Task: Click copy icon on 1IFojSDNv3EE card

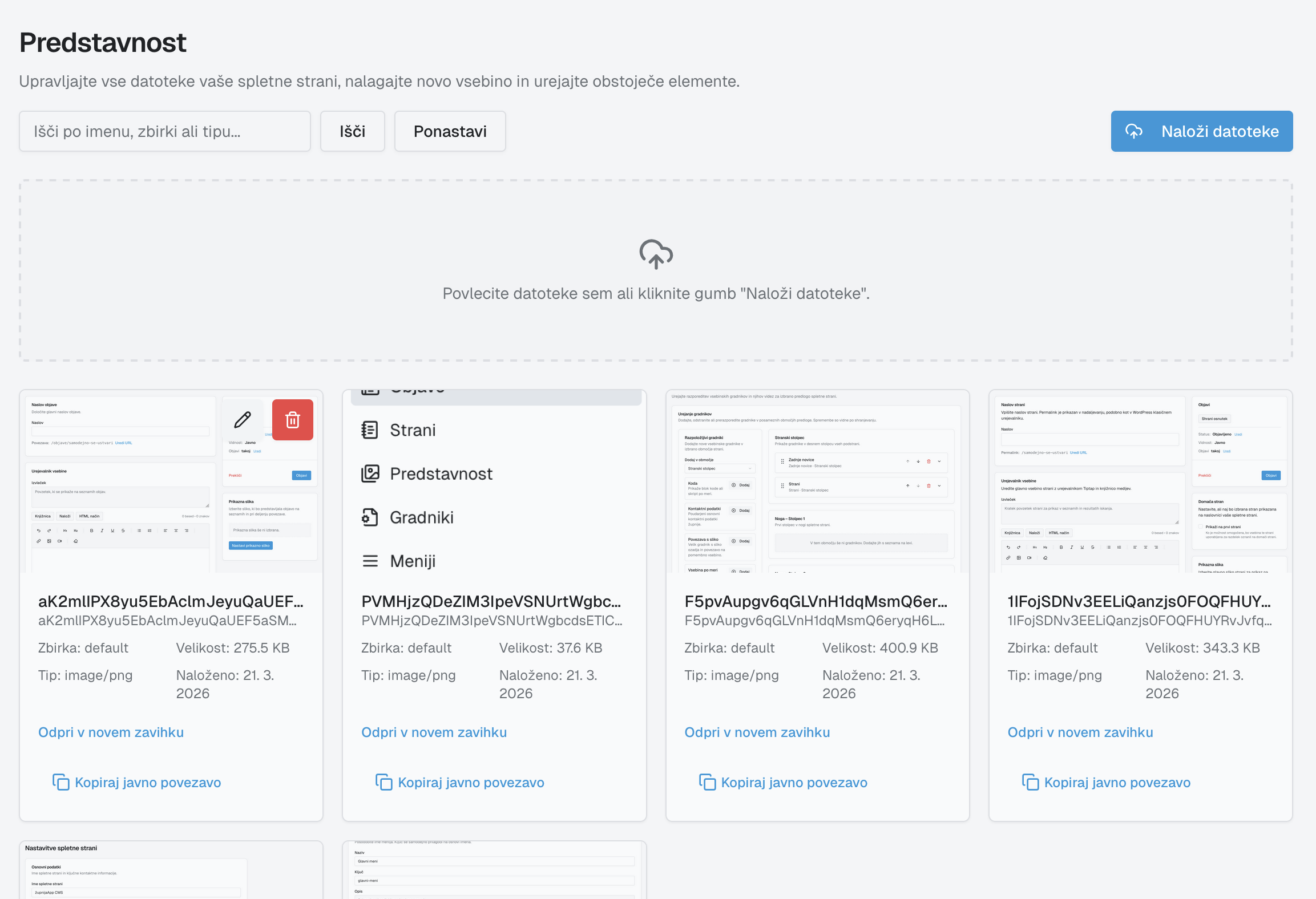Action: click(x=1030, y=782)
